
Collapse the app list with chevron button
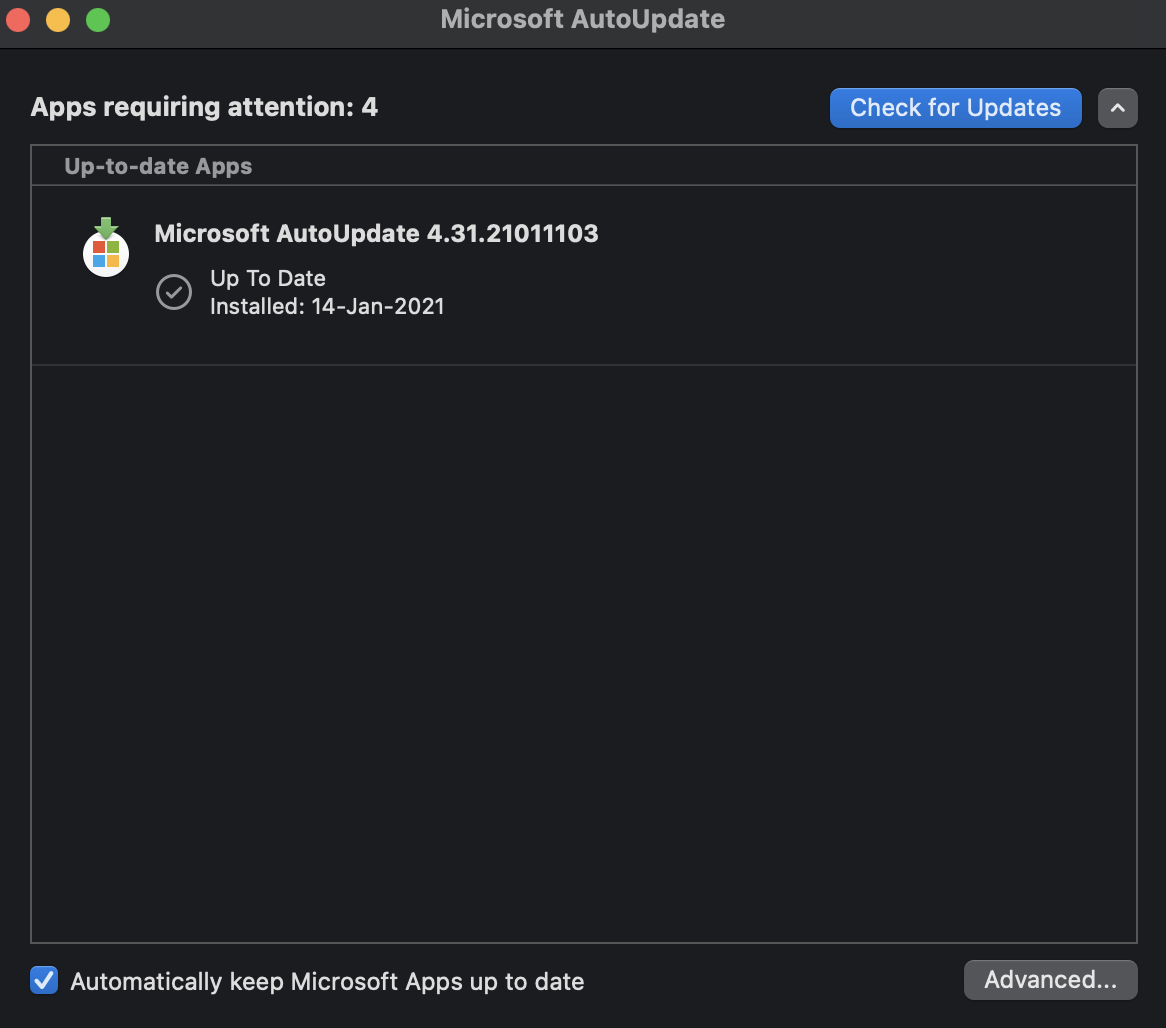click(x=1118, y=108)
